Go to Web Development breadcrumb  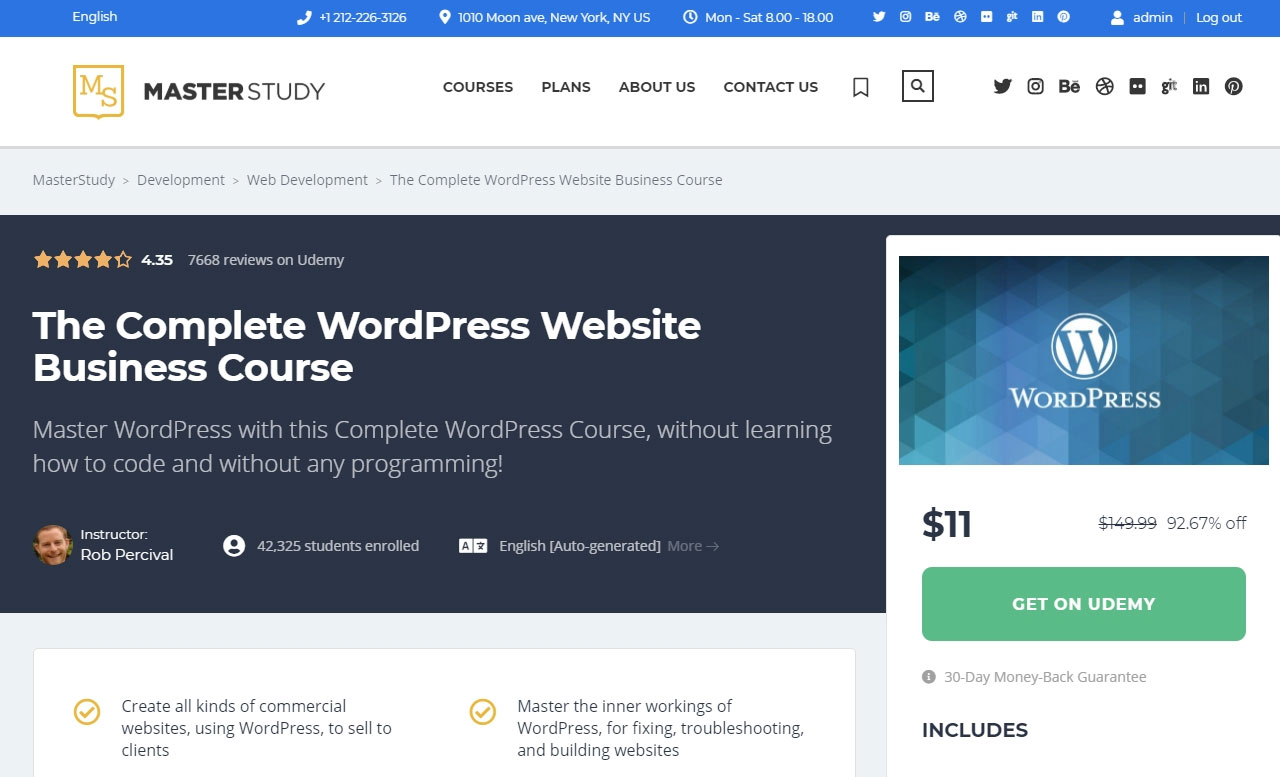[307, 180]
